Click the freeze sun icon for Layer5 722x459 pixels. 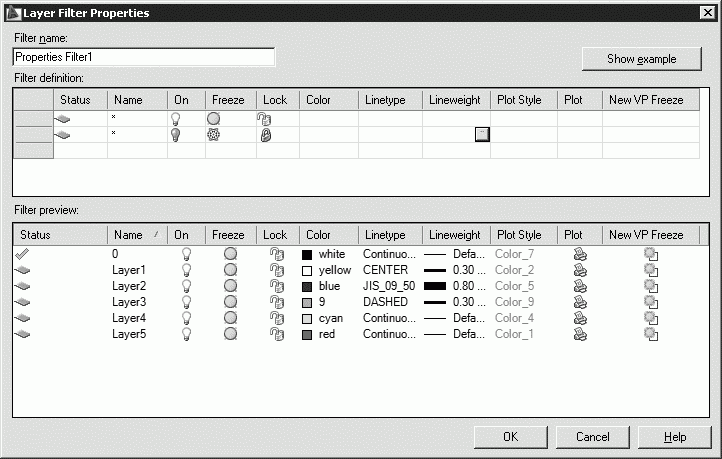(x=230, y=334)
